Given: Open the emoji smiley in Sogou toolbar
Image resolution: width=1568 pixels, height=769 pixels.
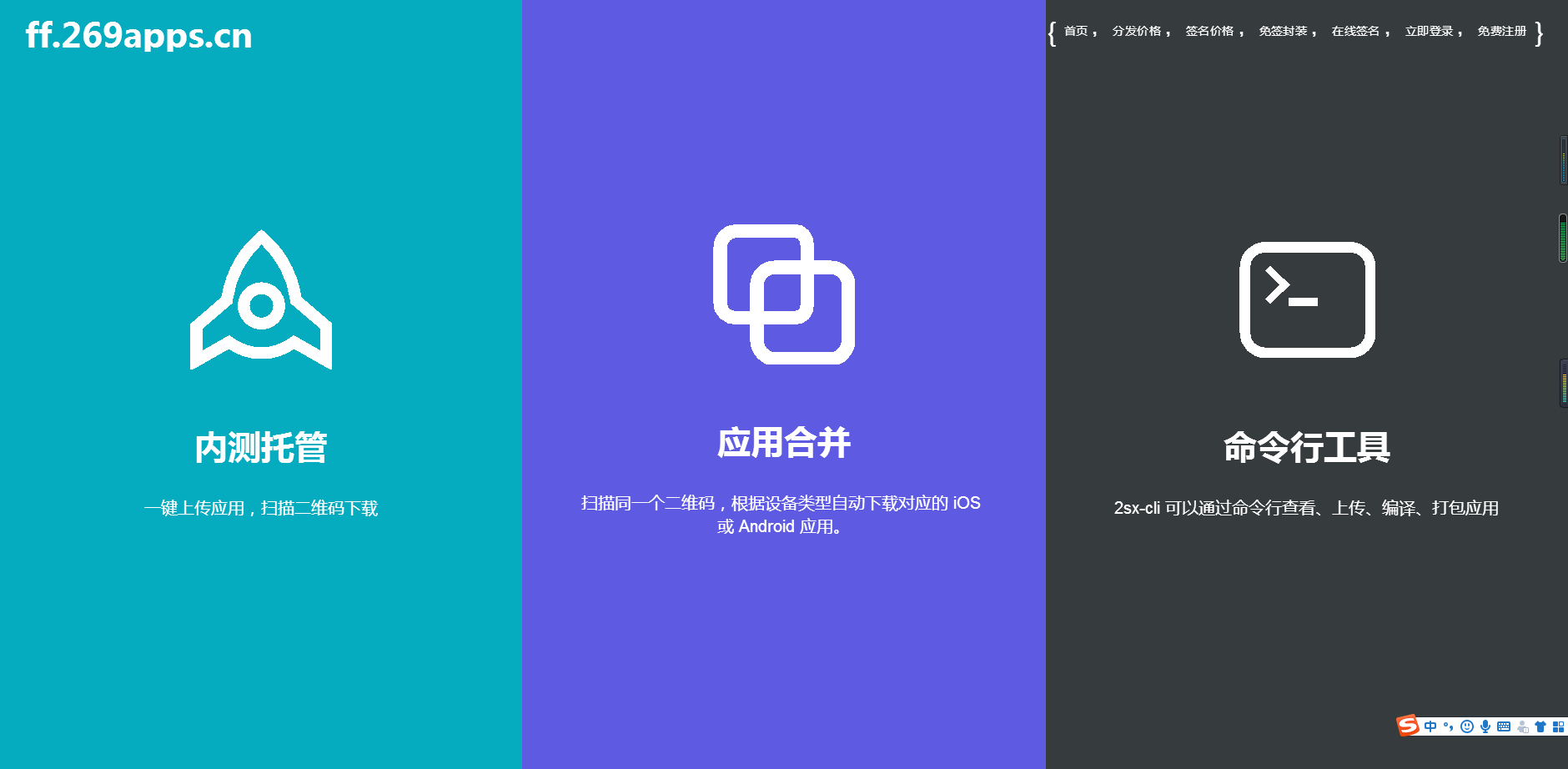Looking at the screenshot, I should tap(1467, 726).
